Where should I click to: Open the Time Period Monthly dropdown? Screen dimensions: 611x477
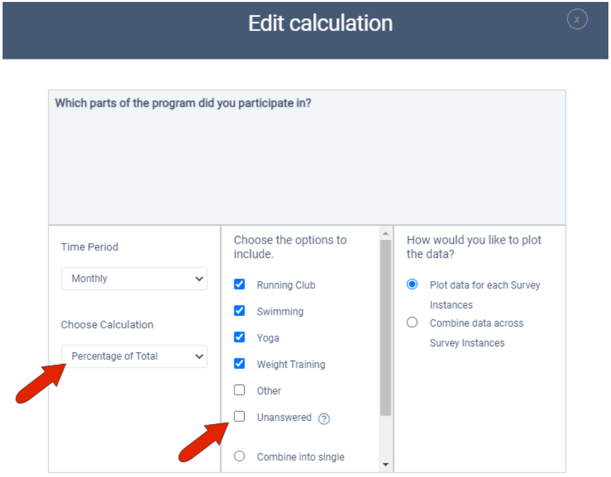[x=134, y=279]
